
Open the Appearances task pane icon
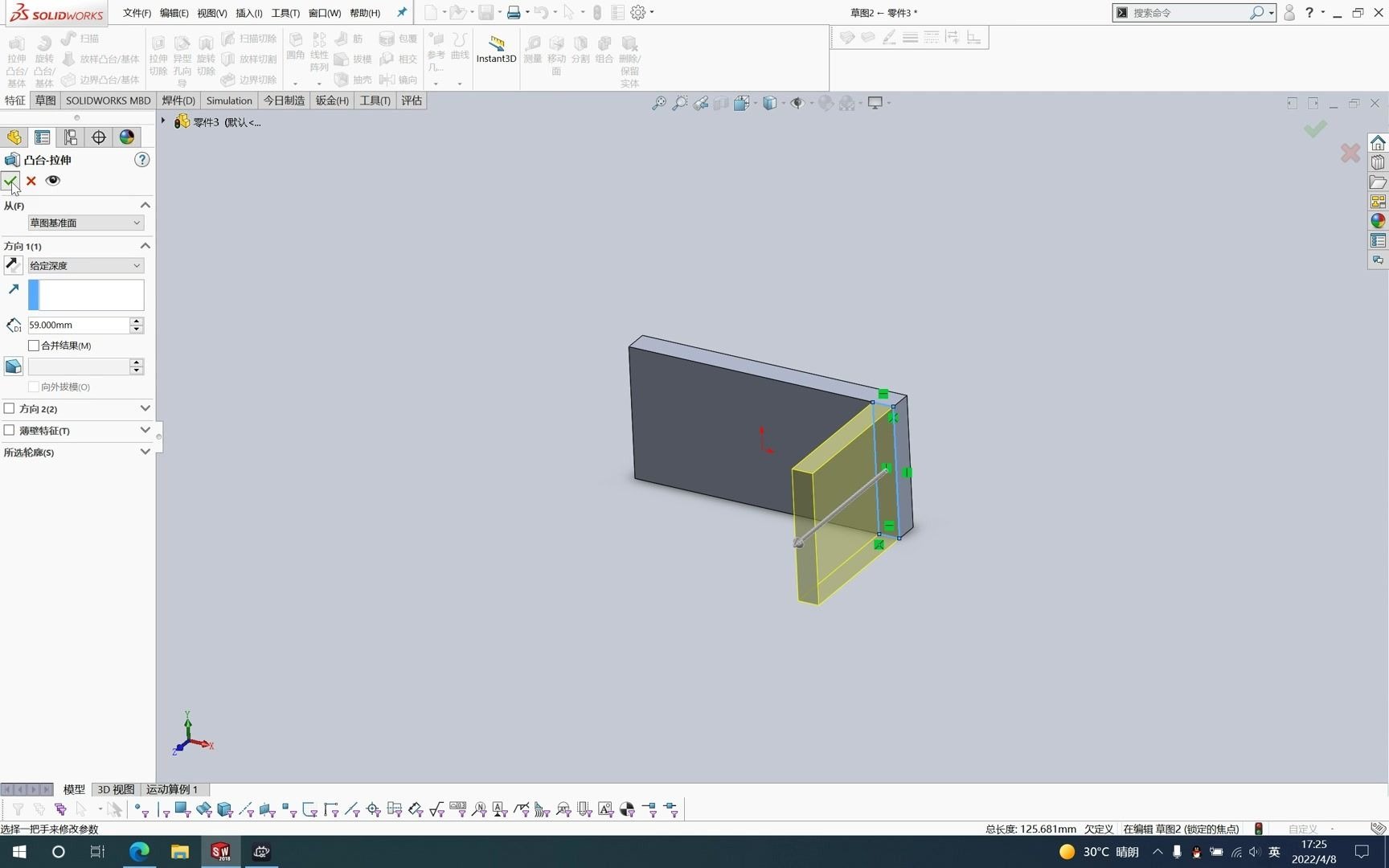pyautogui.click(x=1378, y=221)
